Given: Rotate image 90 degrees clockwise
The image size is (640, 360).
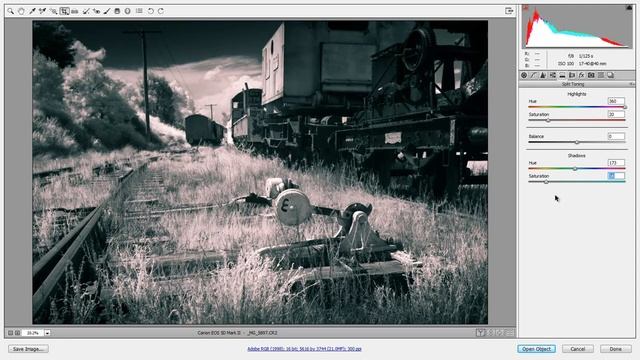Looking at the screenshot, I should click(x=161, y=11).
